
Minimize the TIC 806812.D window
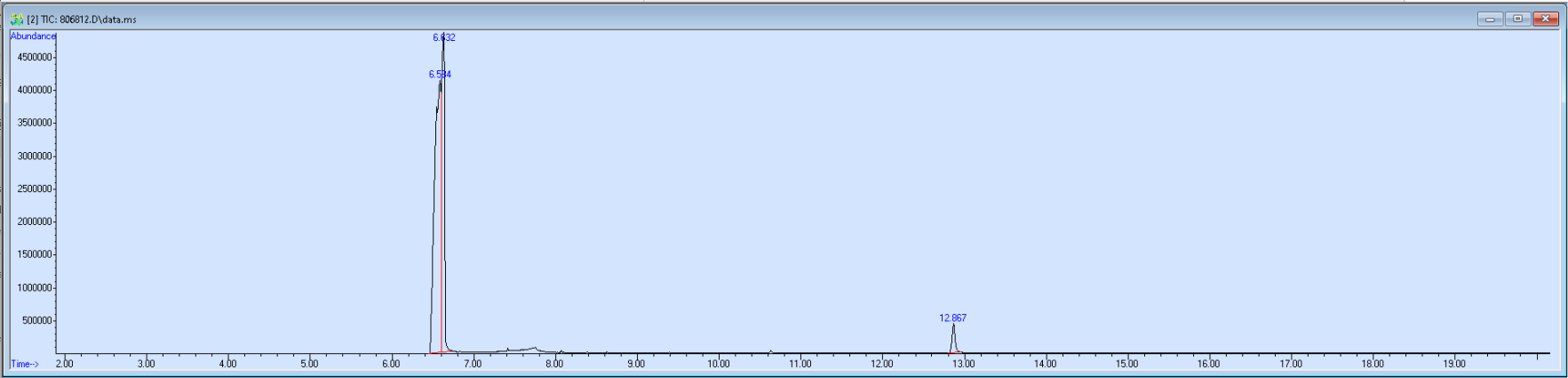click(1490, 19)
